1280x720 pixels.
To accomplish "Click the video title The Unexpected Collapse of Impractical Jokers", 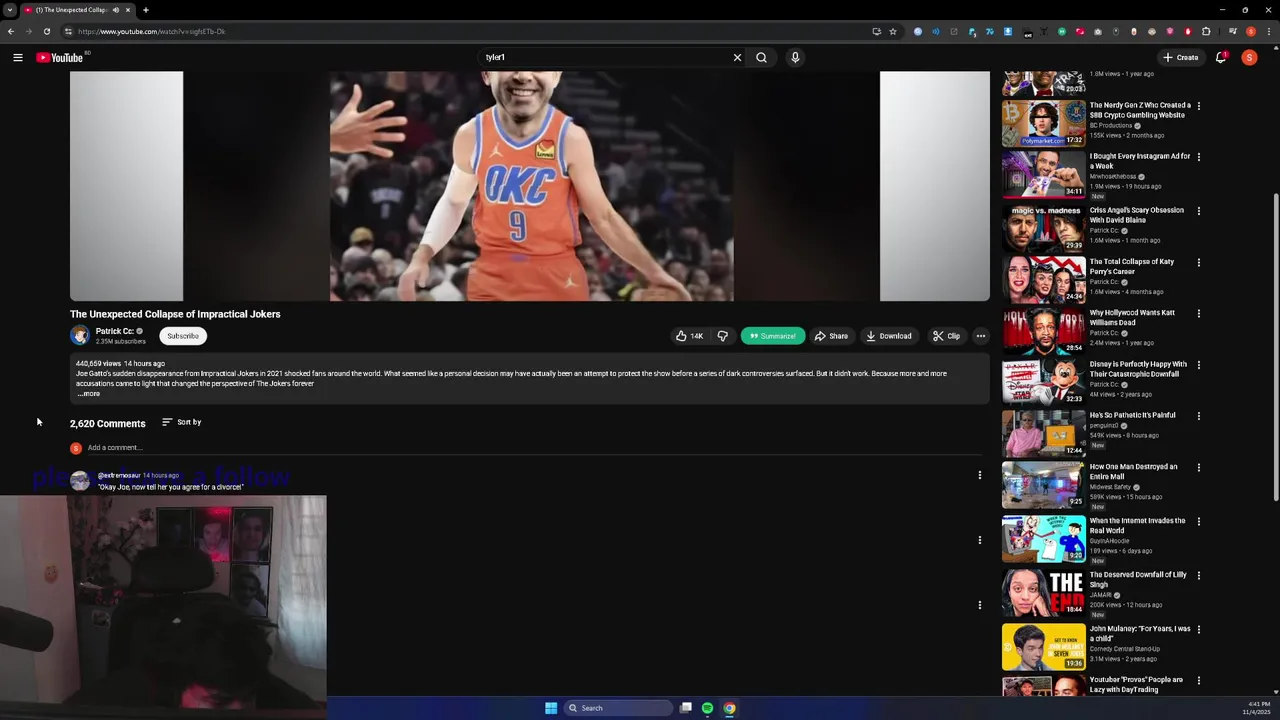I will point(175,314).
